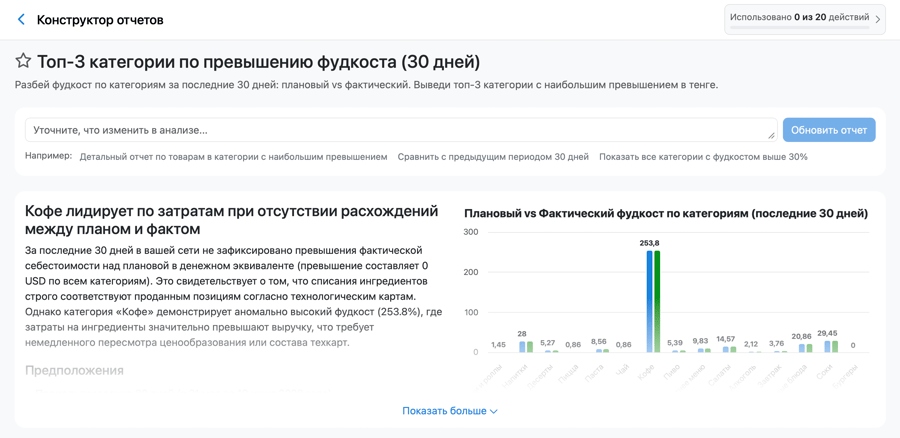This screenshot has height=438, width=900.
Task: Click the blue Кофе bar labeled 253,8
Action: tap(650, 301)
